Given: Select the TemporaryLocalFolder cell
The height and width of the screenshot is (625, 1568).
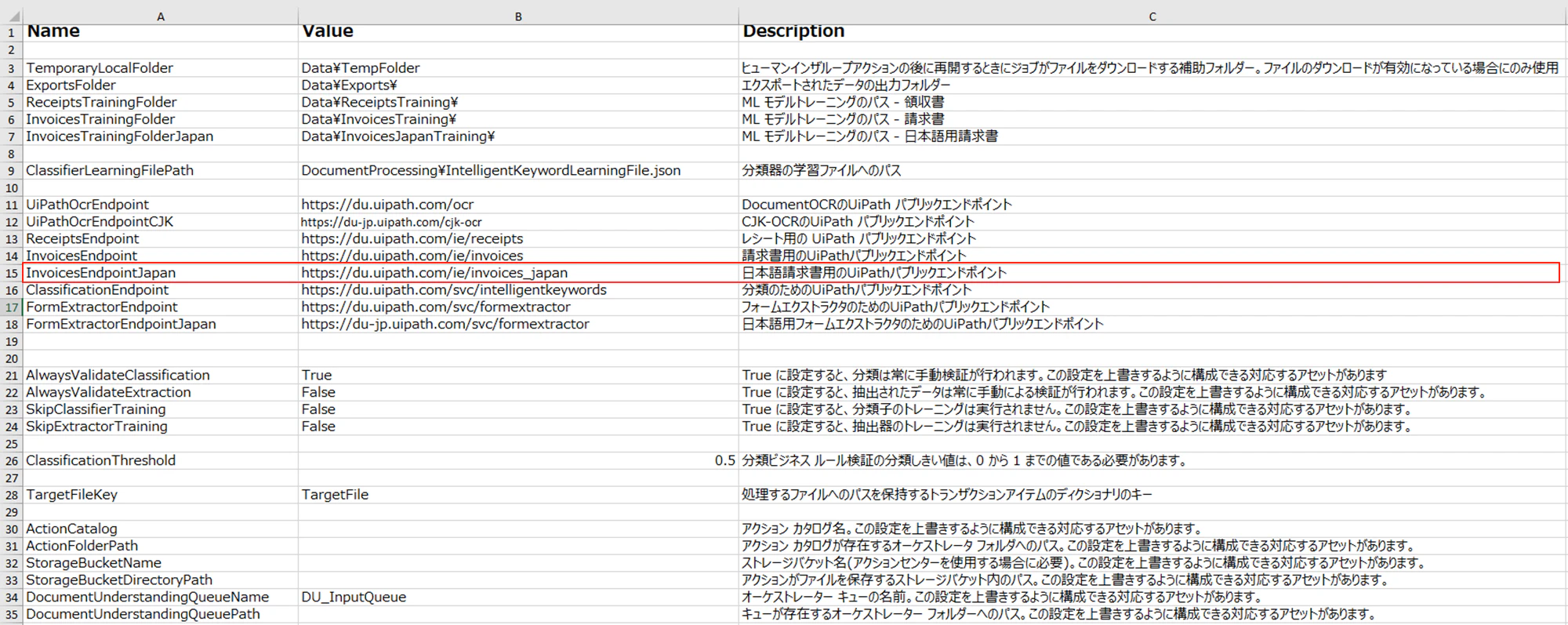Looking at the screenshot, I should coord(161,68).
